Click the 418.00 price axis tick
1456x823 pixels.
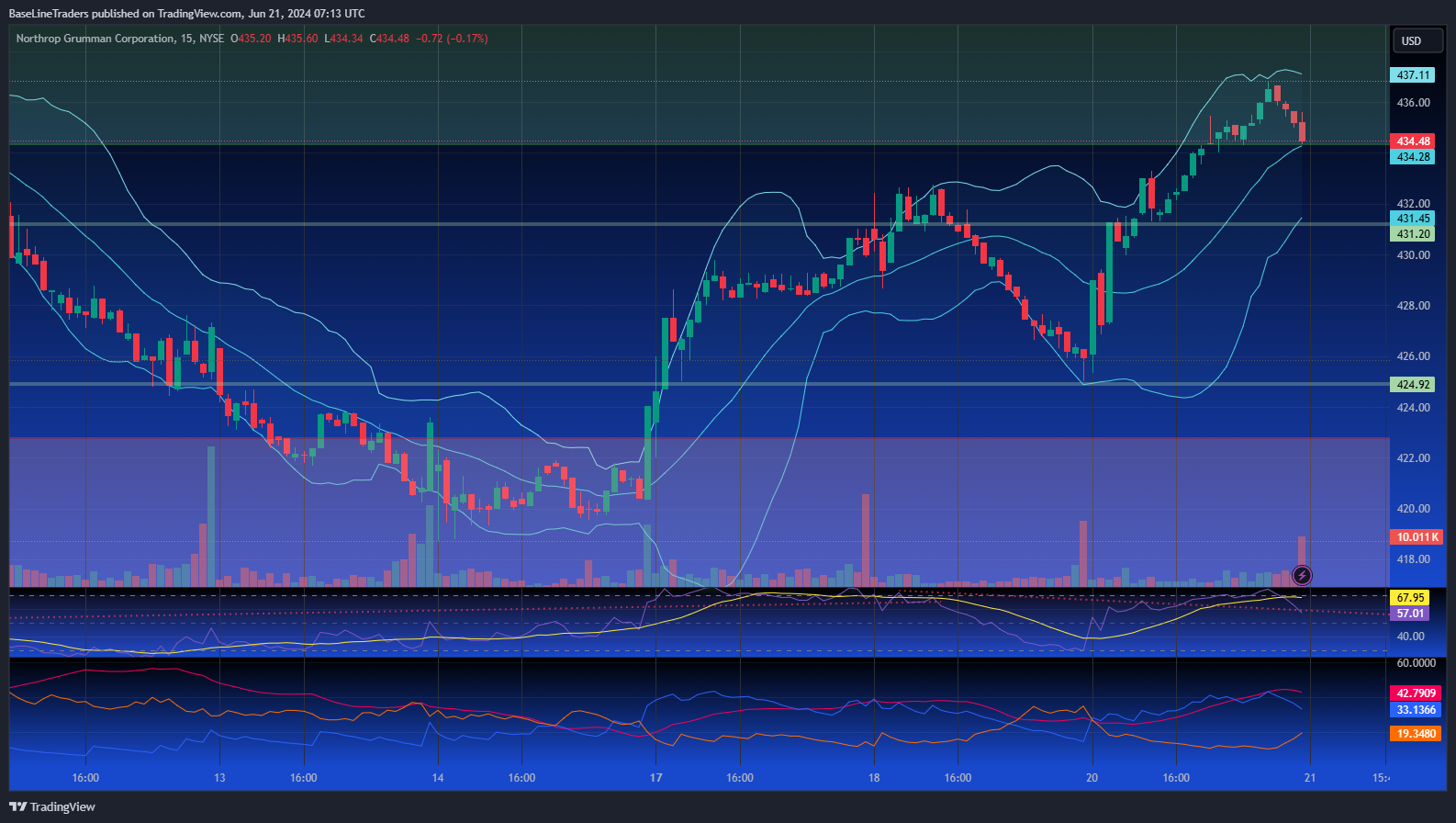tap(1413, 559)
